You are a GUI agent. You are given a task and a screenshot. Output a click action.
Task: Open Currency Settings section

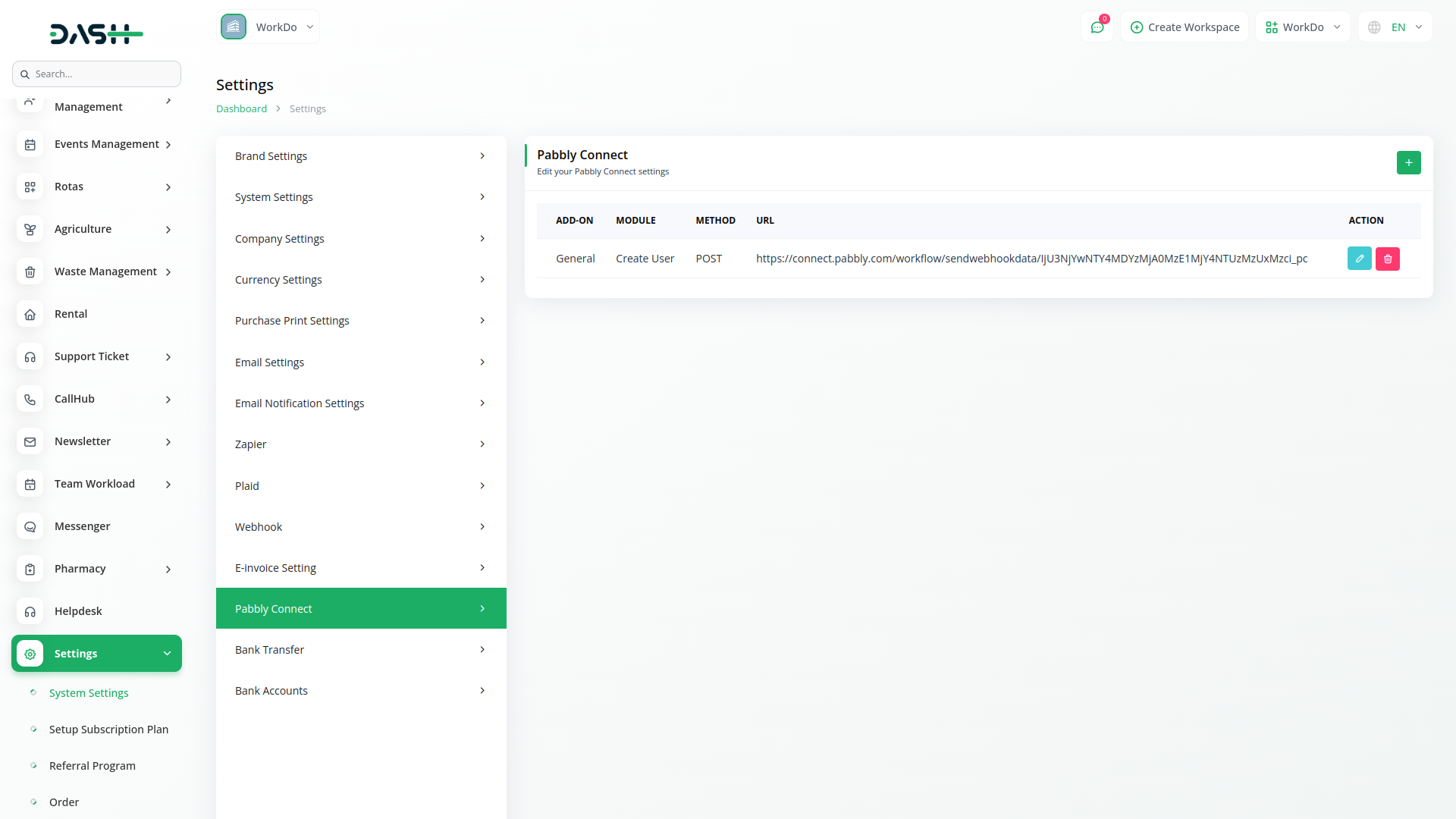(361, 280)
